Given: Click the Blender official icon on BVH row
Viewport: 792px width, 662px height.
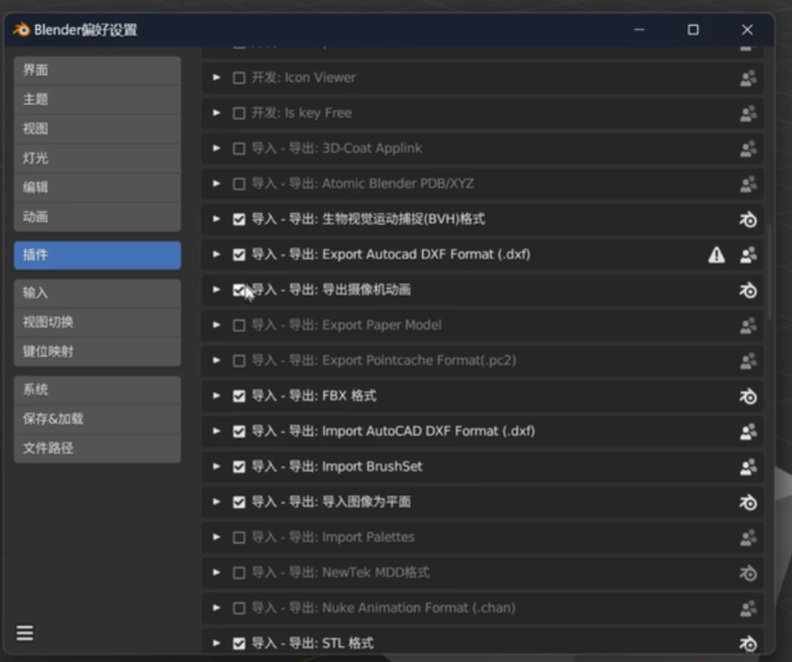Looking at the screenshot, I should tap(748, 219).
